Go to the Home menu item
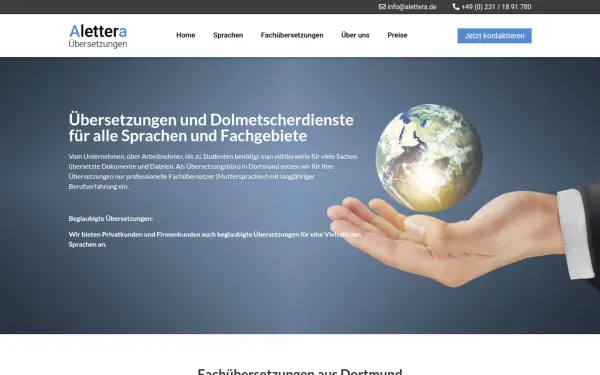Viewport: 600px width, 375px height. point(186,35)
